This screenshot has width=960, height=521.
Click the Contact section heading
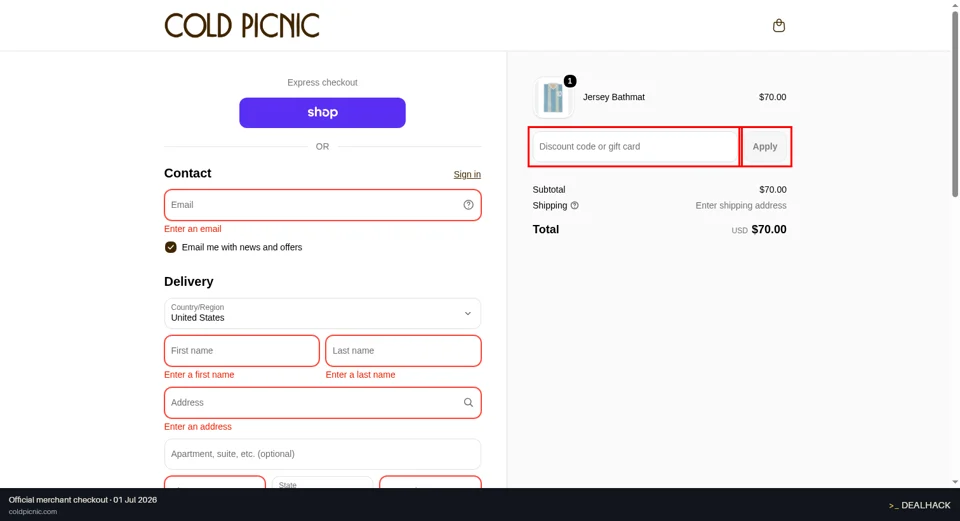click(187, 173)
